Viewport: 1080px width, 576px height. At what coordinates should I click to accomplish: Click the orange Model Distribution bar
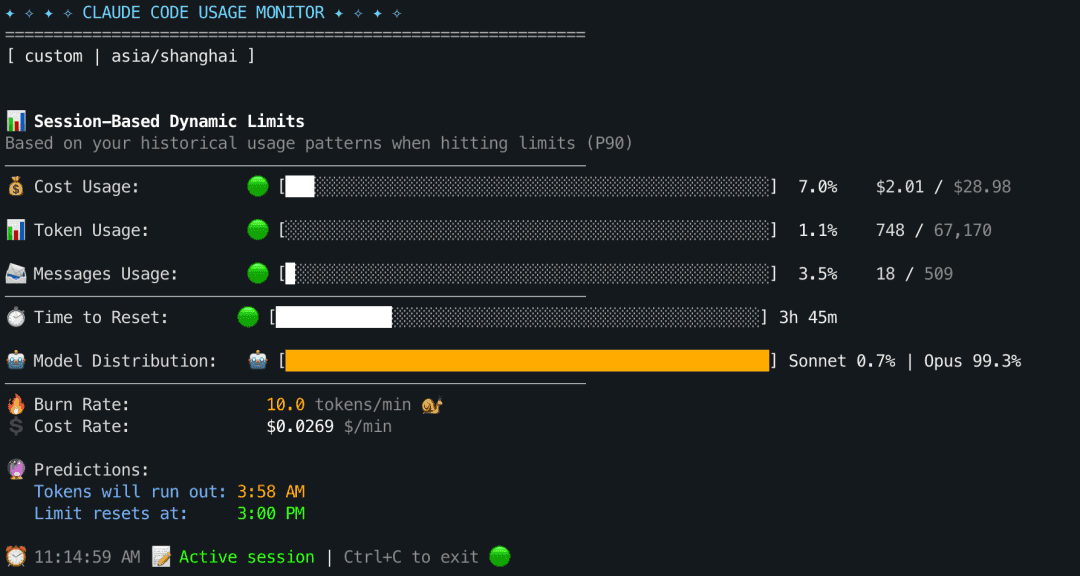(x=527, y=361)
